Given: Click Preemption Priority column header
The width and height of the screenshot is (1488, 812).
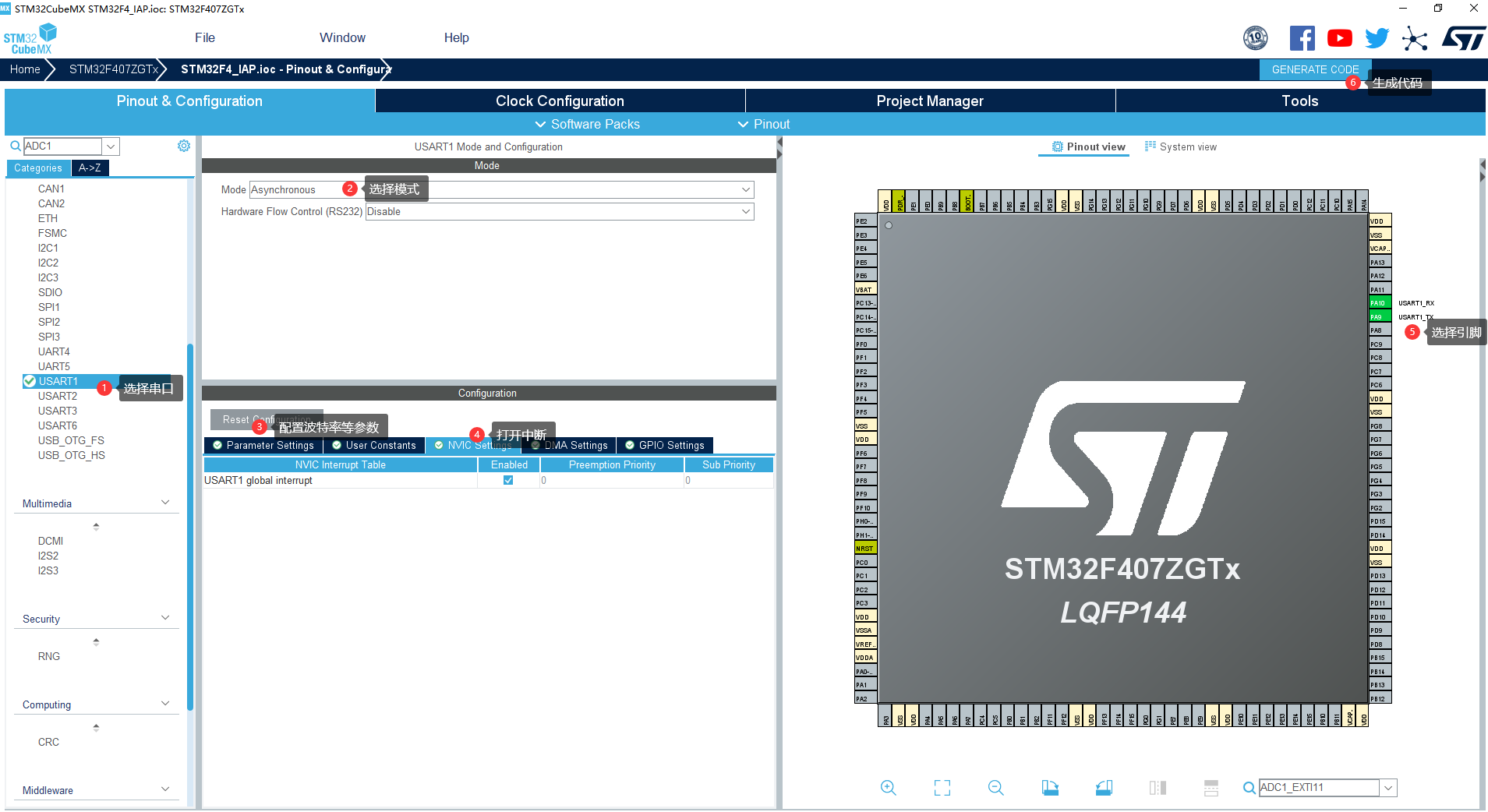Looking at the screenshot, I should (612, 464).
